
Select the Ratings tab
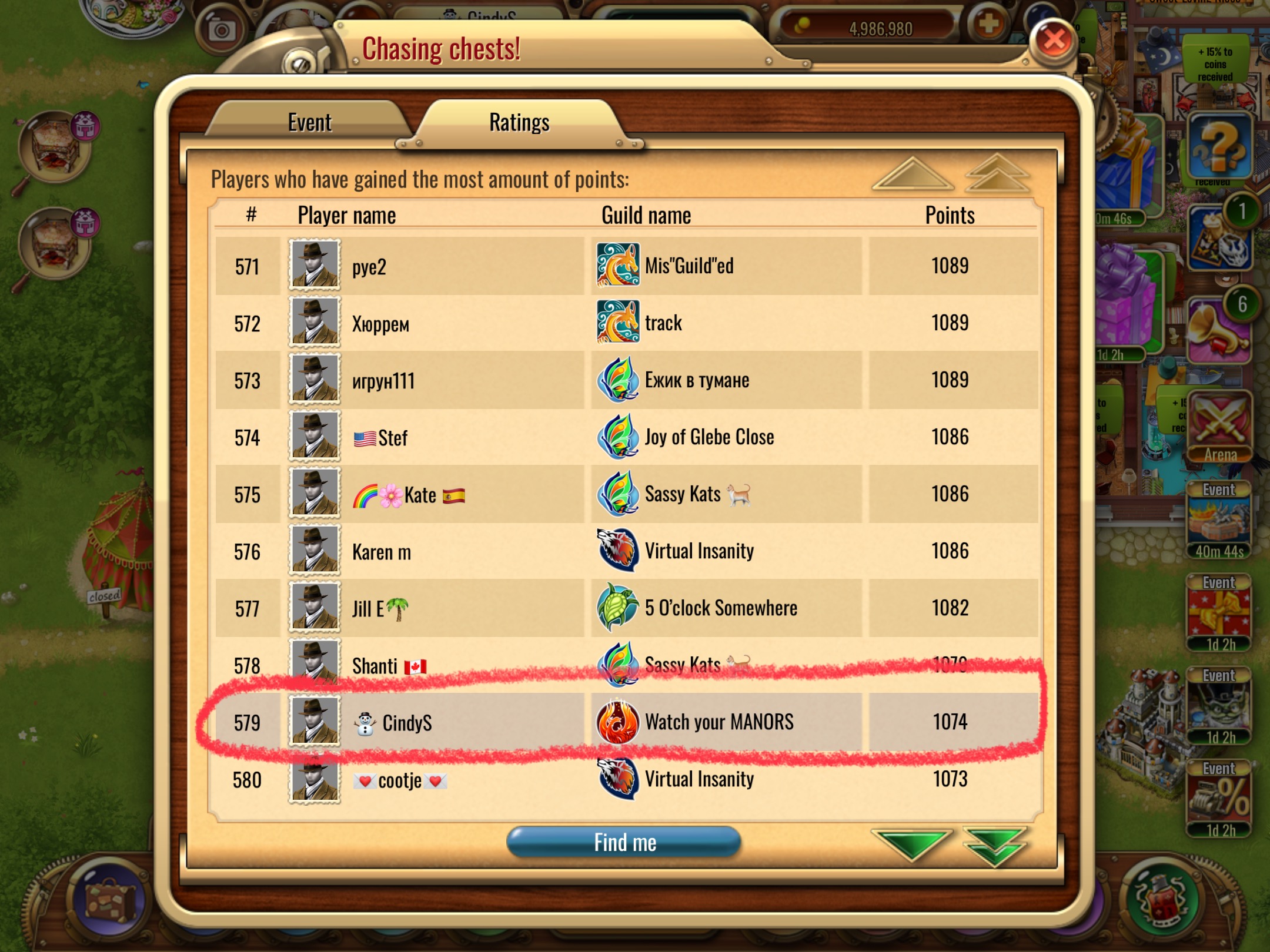(520, 123)
